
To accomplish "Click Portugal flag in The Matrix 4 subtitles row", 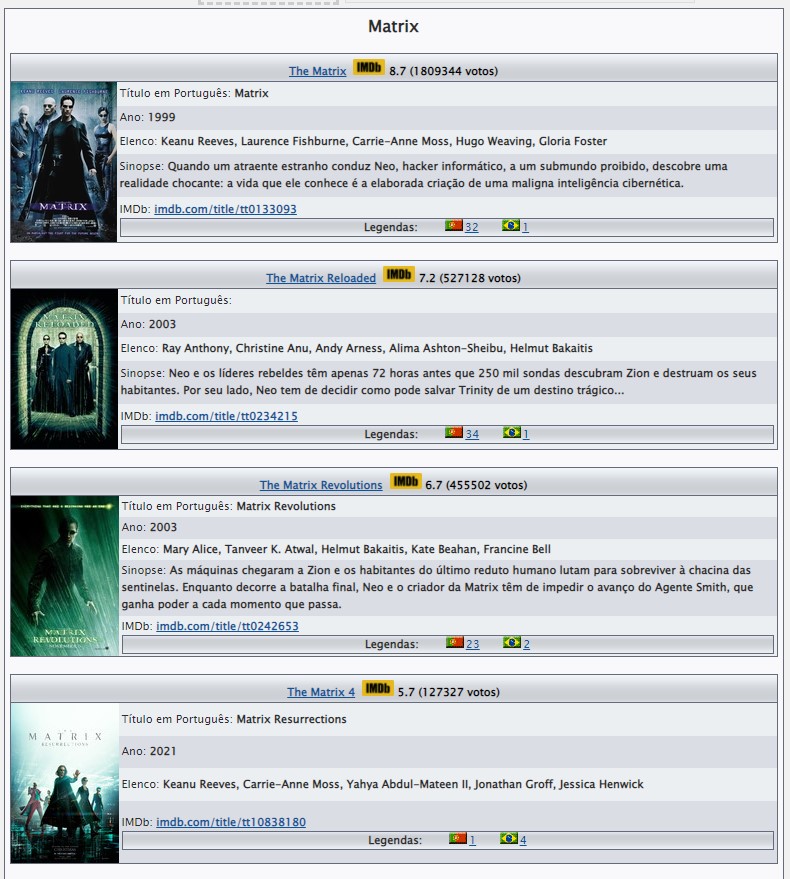I will point(458,838).
